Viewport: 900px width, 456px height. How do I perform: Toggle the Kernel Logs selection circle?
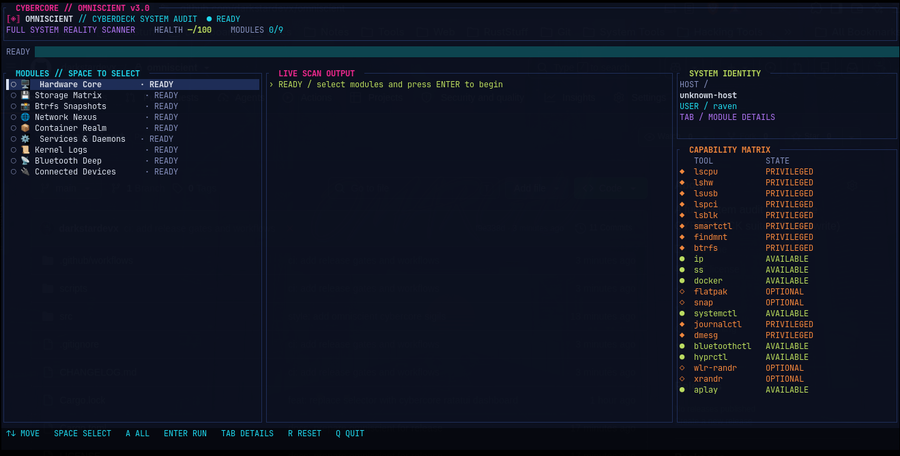pos(14,150)
